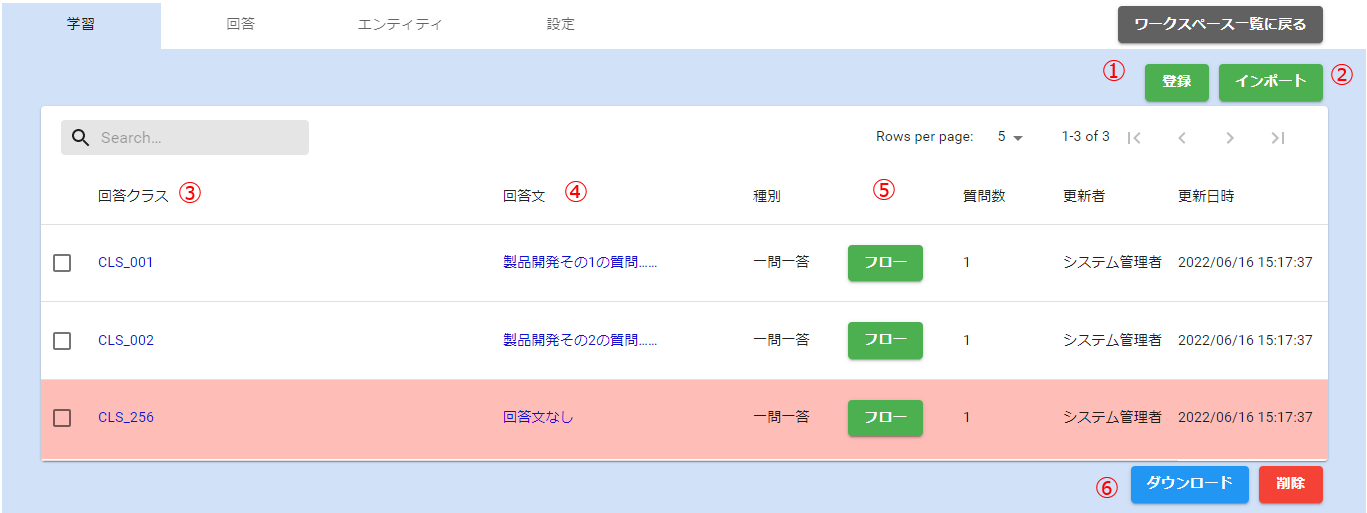Return via ワークスペース一覧に戻る button
The image size is (1367, 513).
[1220, 25]
